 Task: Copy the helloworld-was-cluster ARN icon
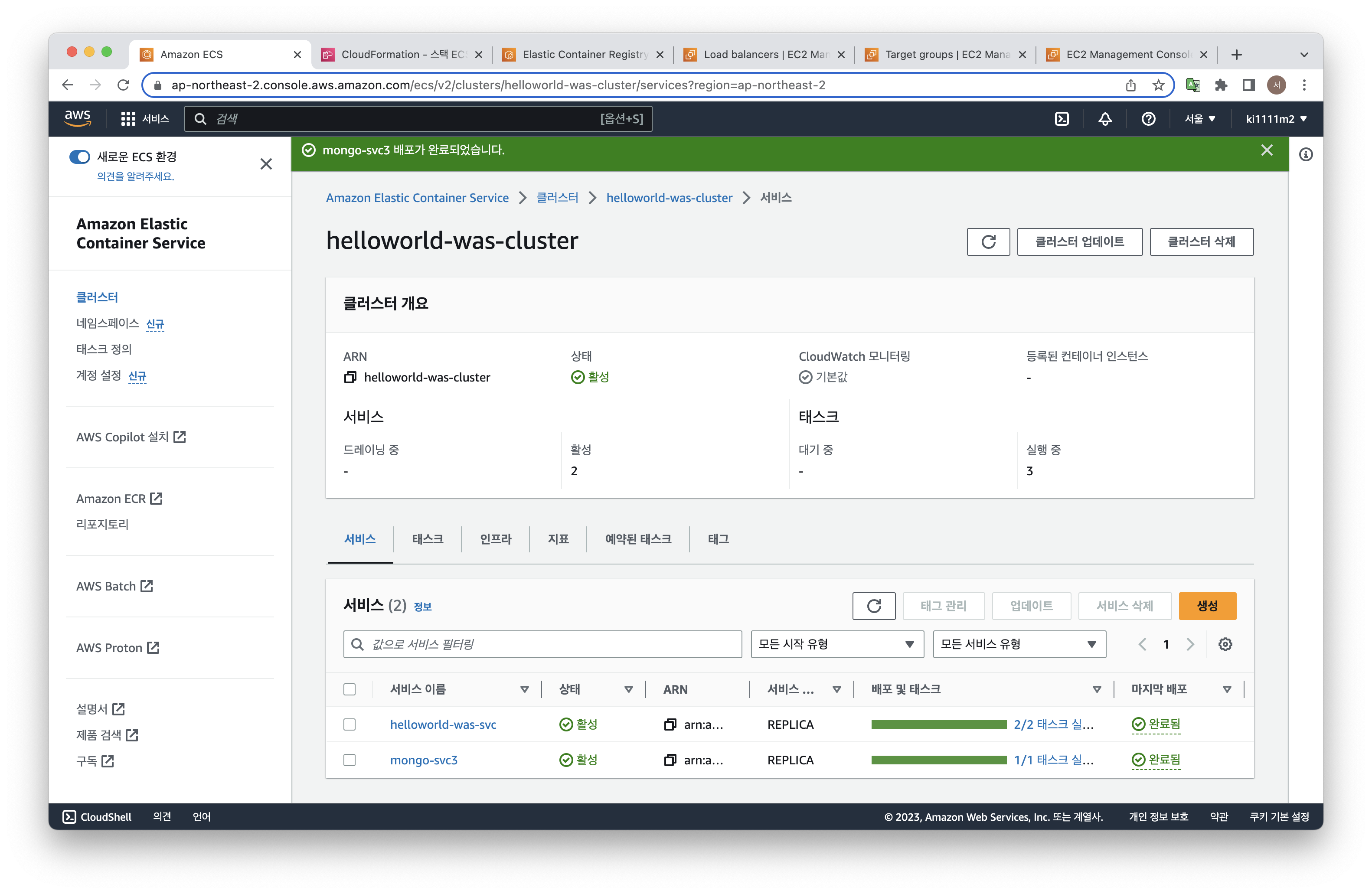[350, 377]
